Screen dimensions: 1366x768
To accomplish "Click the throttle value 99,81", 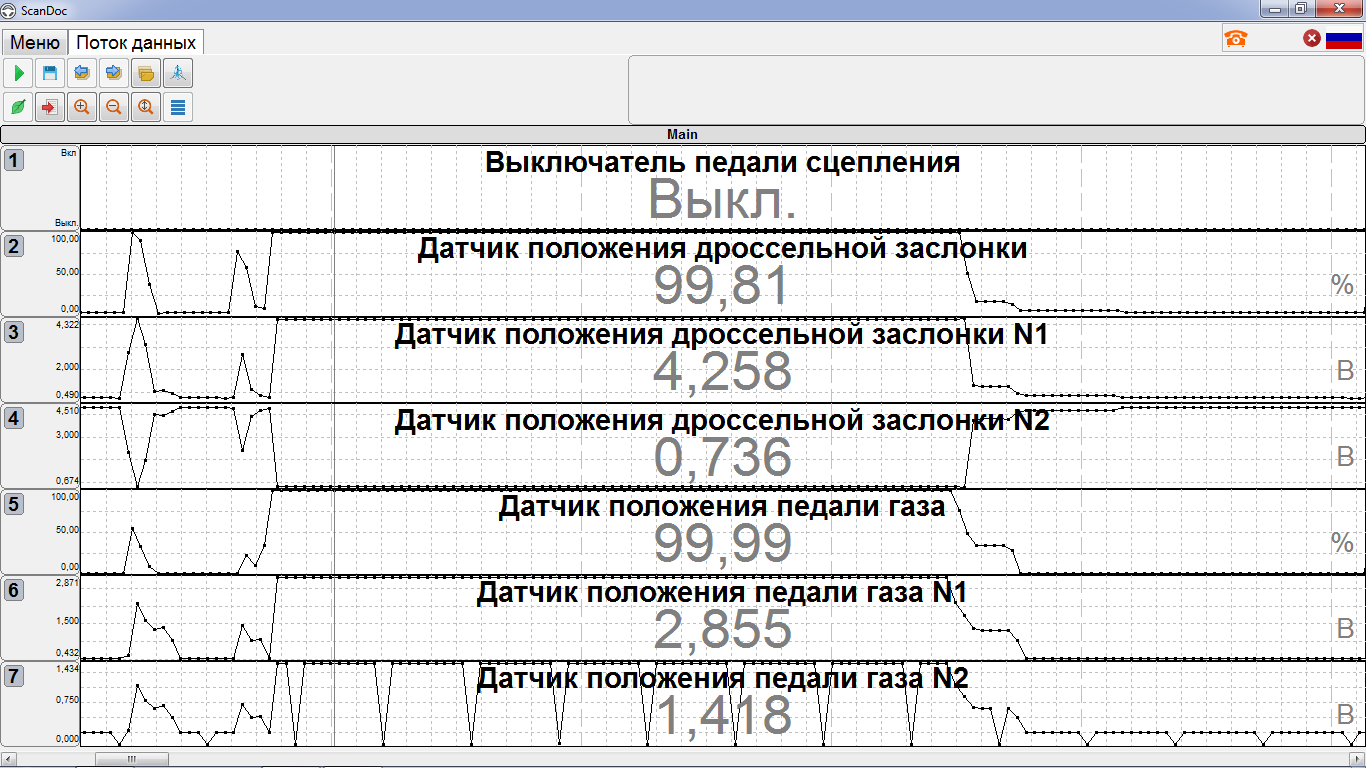I will pos(722,287).
